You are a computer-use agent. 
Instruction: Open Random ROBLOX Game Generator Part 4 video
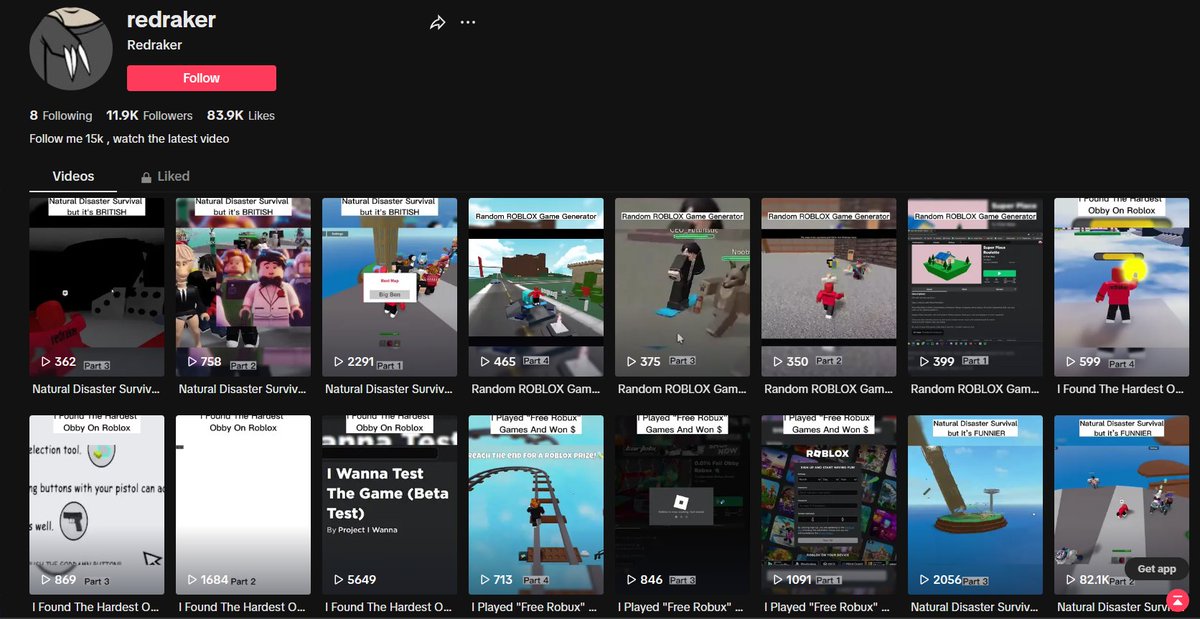click(x=536, y=287)
